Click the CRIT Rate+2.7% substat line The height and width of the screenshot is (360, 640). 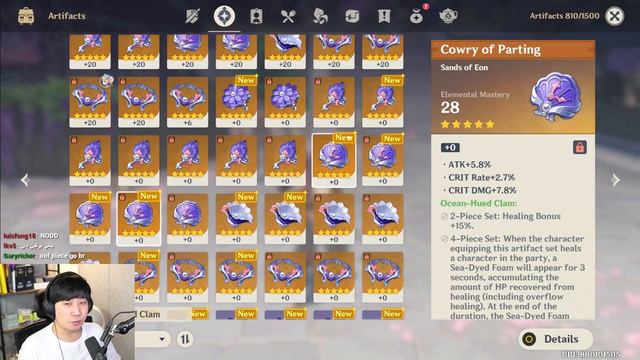click(481, 178)
